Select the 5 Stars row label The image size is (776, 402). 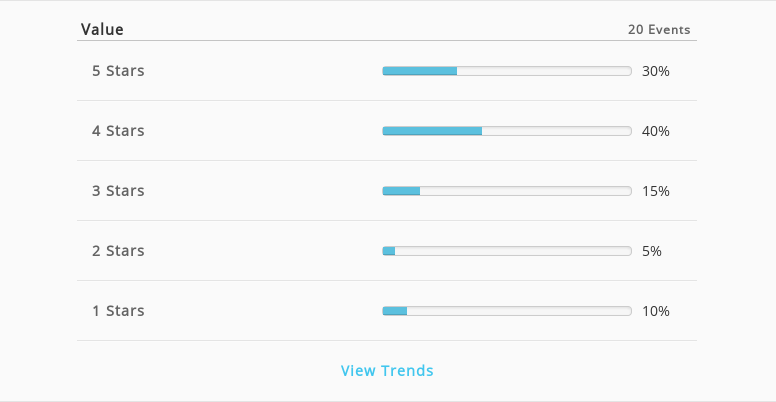click(x=118, y=71)
